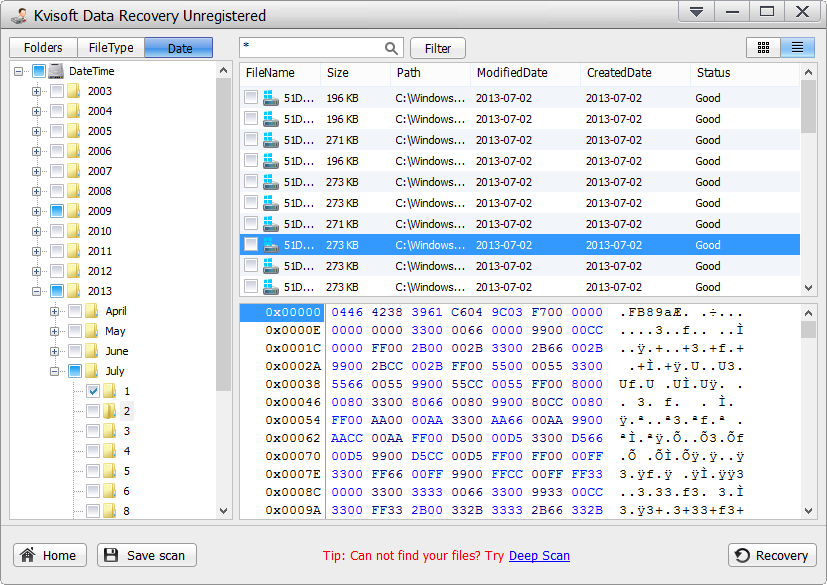
Task: Click the June folder icon
Action: (x=92, y=351)
